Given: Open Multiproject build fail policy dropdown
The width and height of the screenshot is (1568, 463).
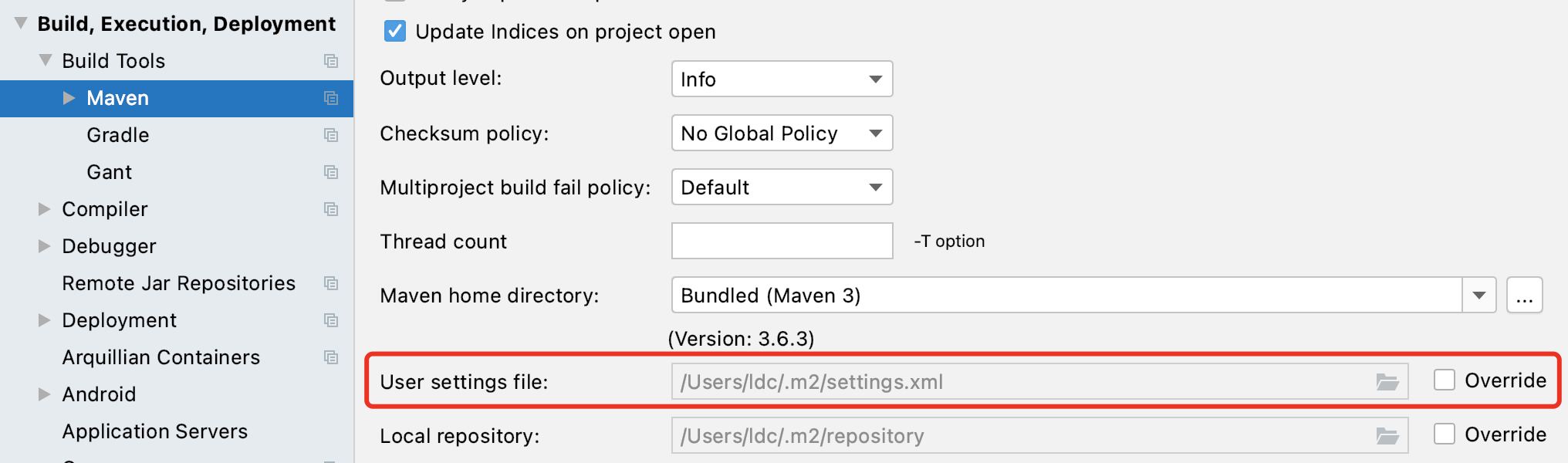Looking at the screenshot, I should pos(782,188).
